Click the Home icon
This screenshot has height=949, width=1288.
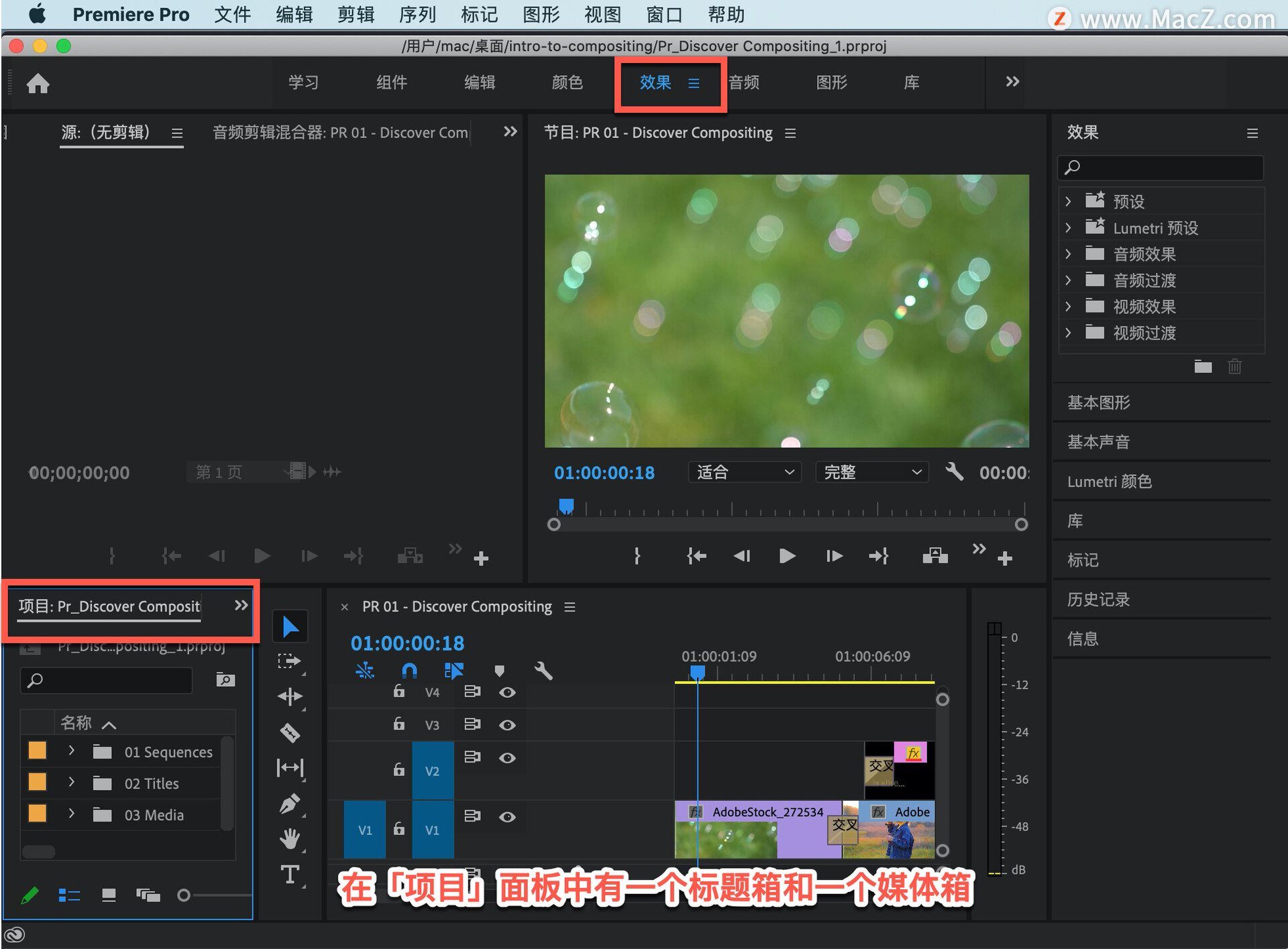pos(38,83)
